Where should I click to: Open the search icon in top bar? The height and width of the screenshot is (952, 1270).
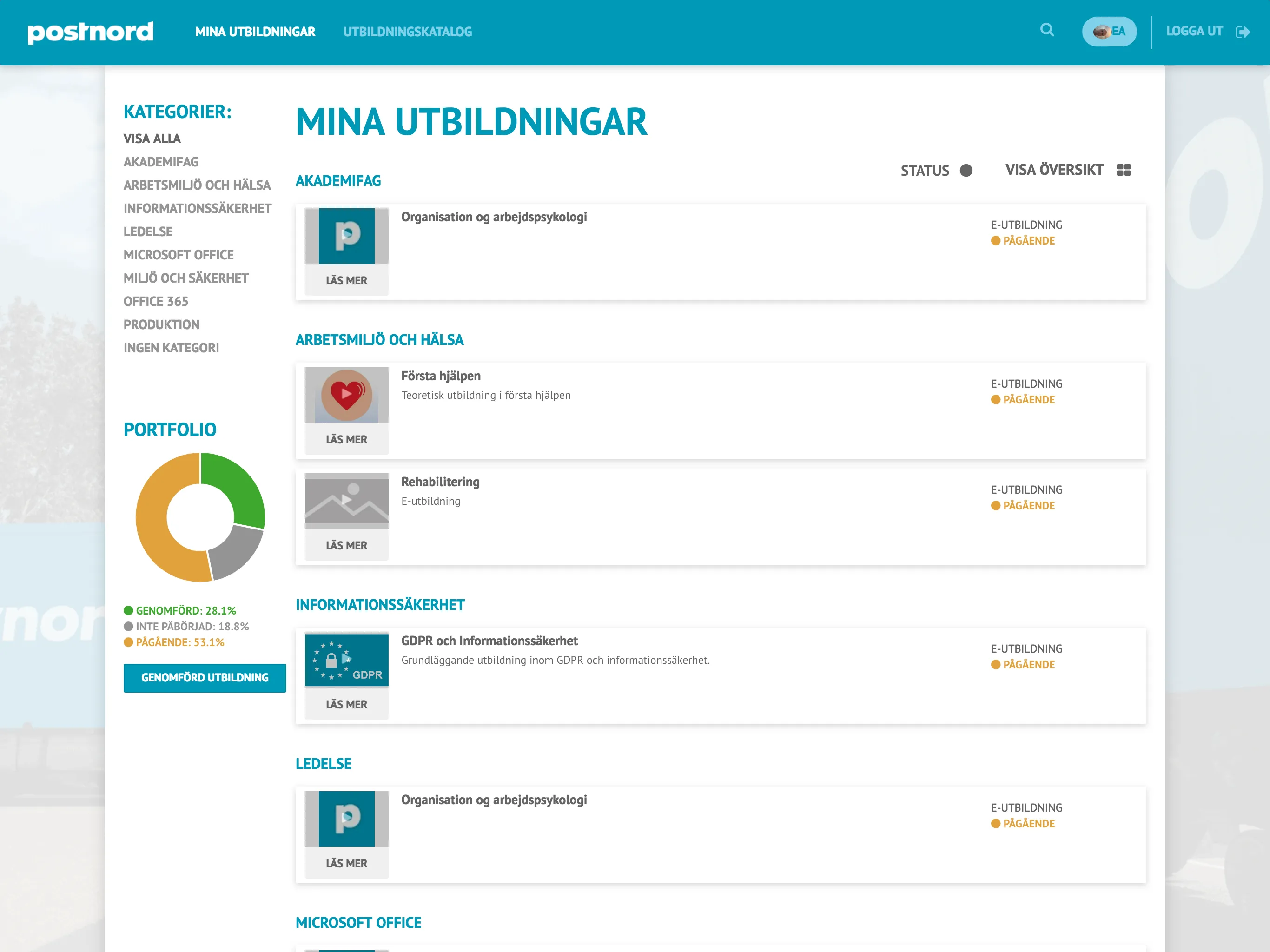click(1047, 31)
